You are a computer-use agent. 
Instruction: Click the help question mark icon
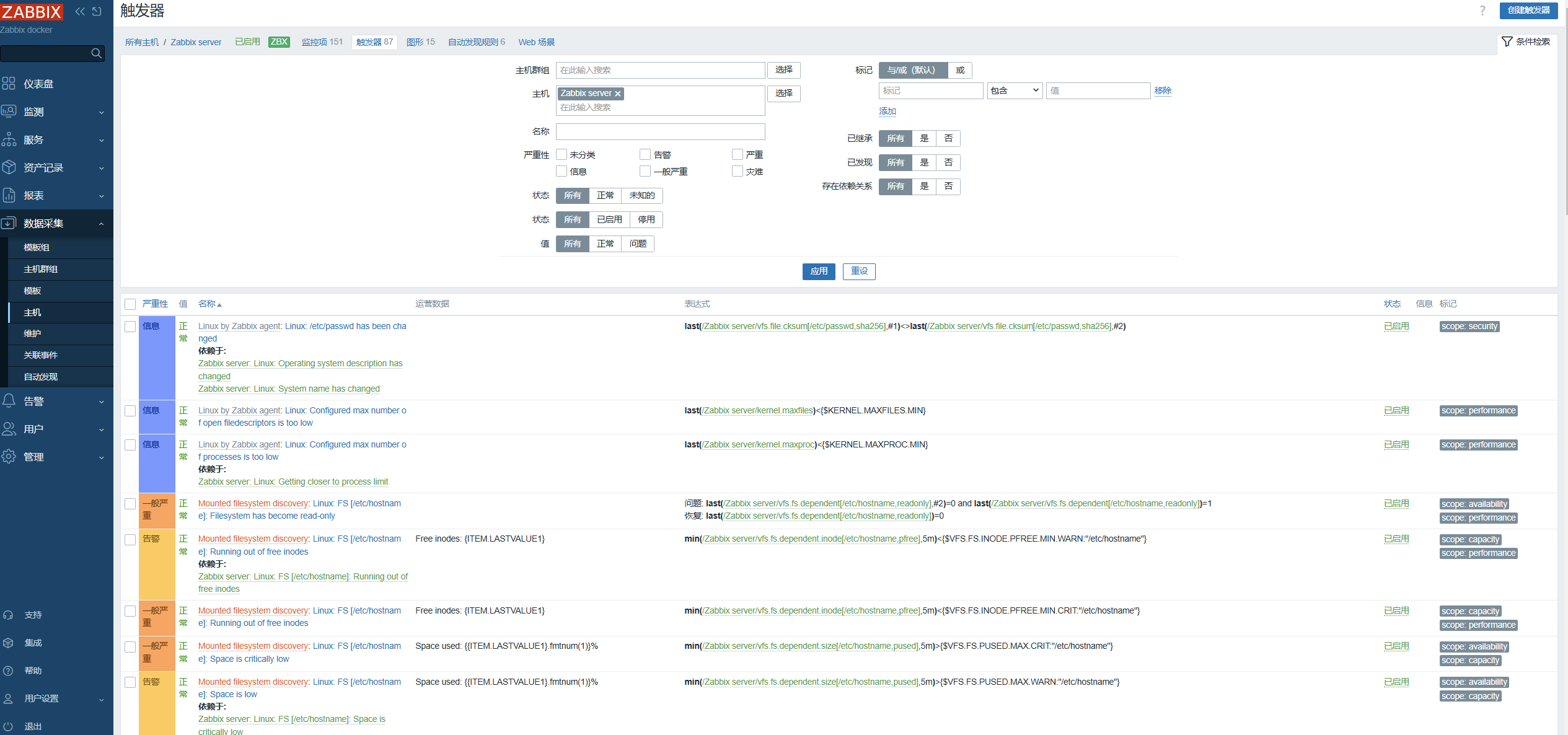point(1482,11)
